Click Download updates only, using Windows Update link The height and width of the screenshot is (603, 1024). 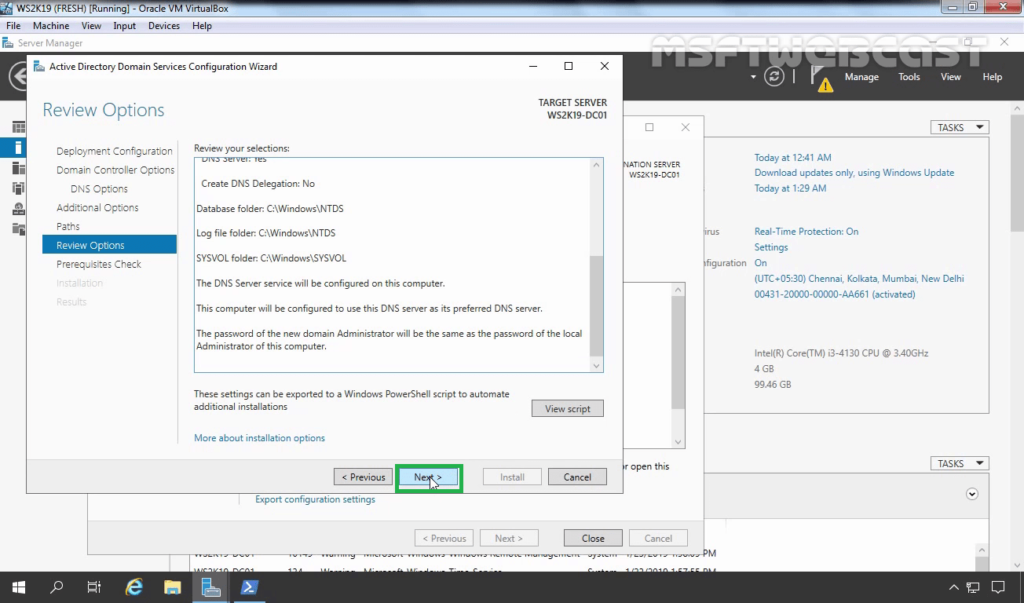pos(854,173)
